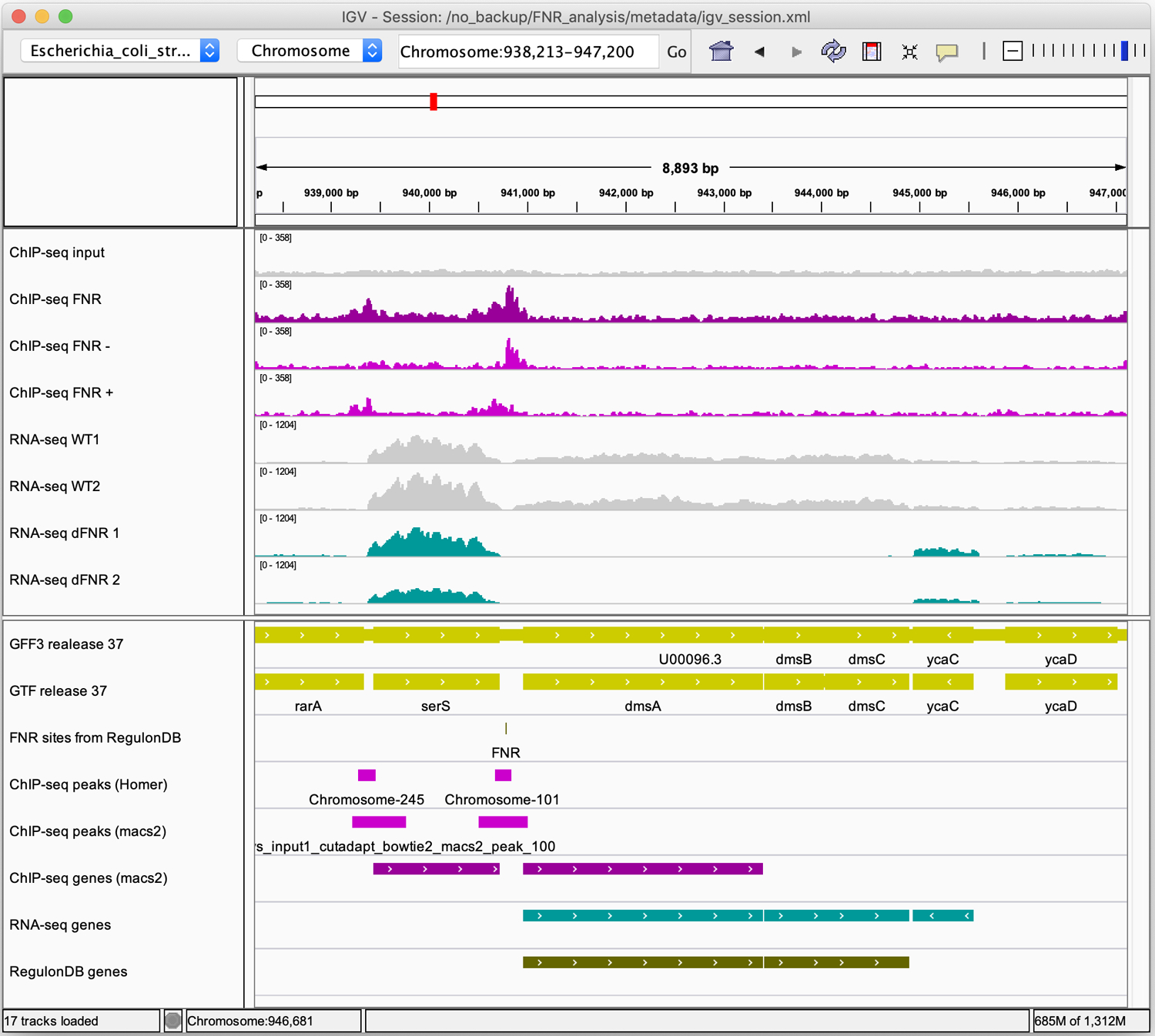1155x1036 pixels.
Task: Toggle the popup behavior speech bubble icon
Action: coord(947,52)
